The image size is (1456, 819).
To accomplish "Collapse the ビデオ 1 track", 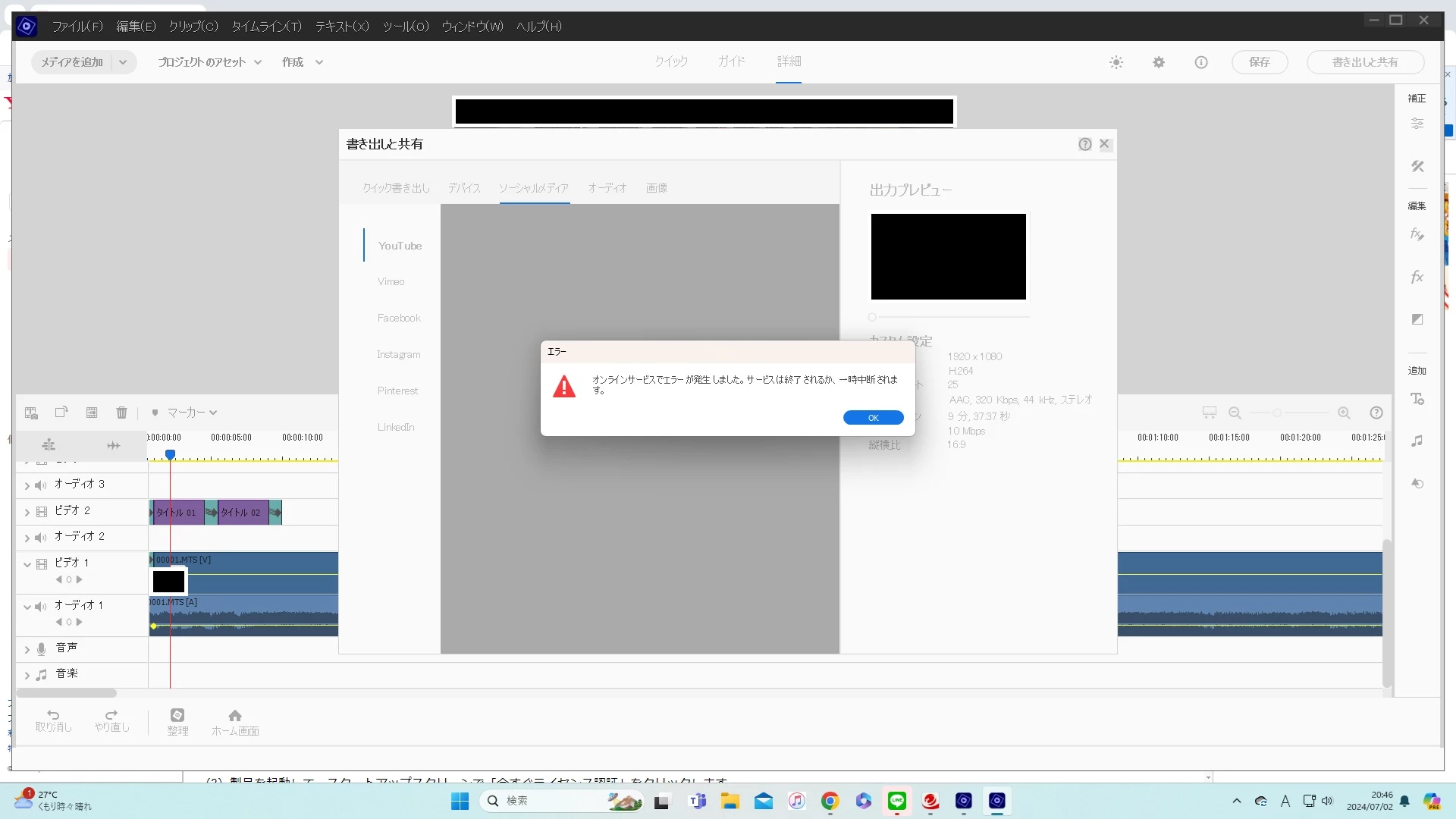I will click(27, 563).
